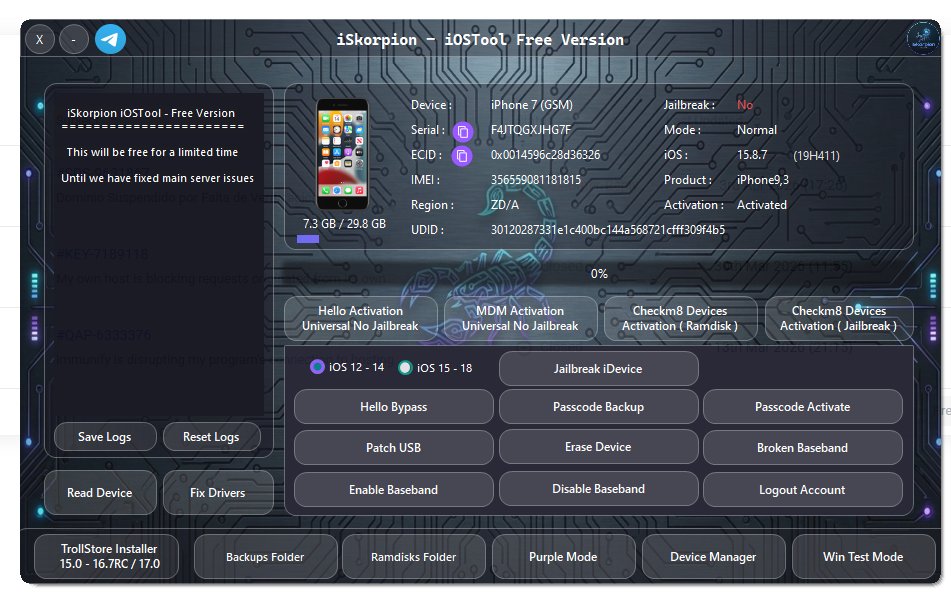951x598 pixels.
Task: Click the iOS version 15.8.7
Action: click(x=752, y=155)
